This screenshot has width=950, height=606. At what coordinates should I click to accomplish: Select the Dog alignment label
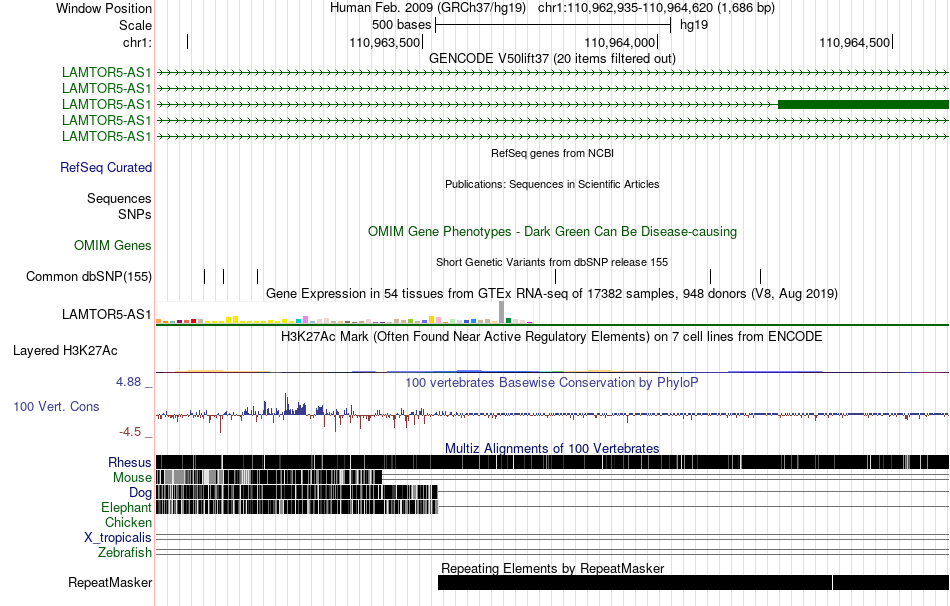click(x=140, y=493)
